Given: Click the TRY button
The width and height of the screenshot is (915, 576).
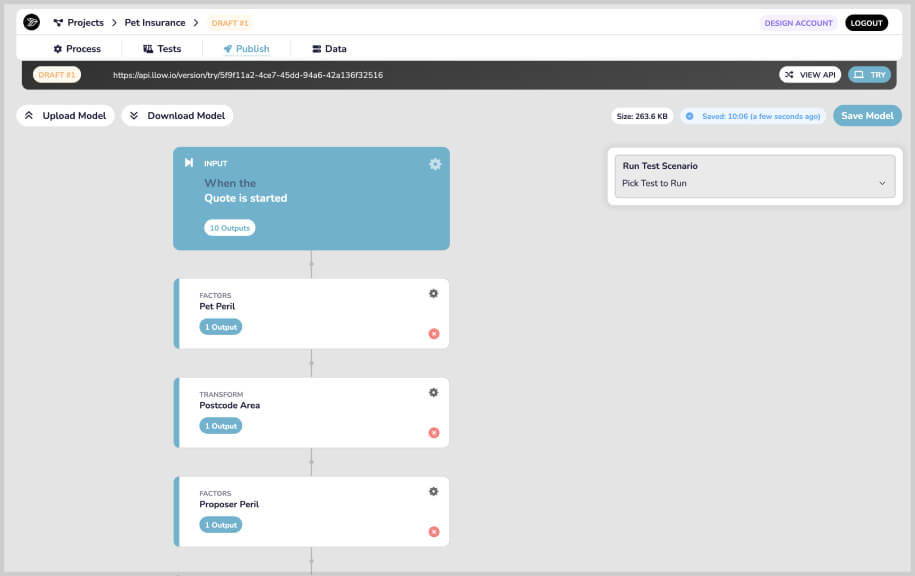Looking at the screenshot, I should coord(869,75).
